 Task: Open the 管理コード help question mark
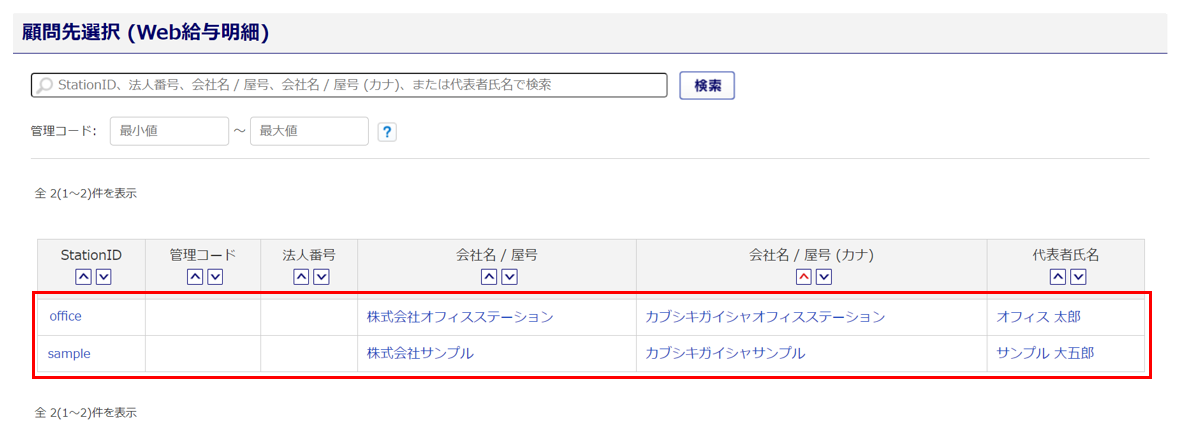[387, 132]
